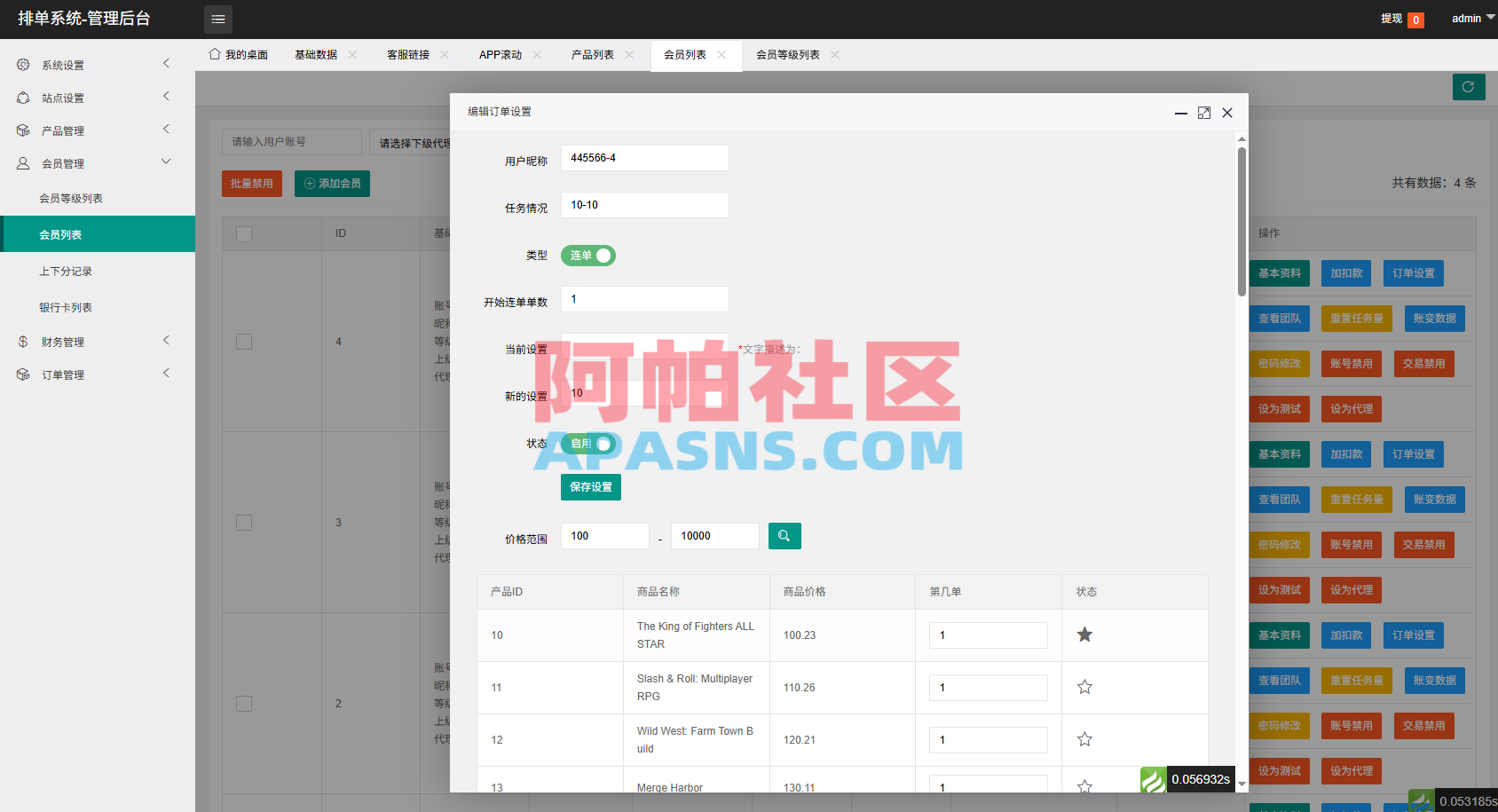The image size is (1498, 812).
Task: Click the dialog vertical scrollbar
Action: (x=1242, y=222)
